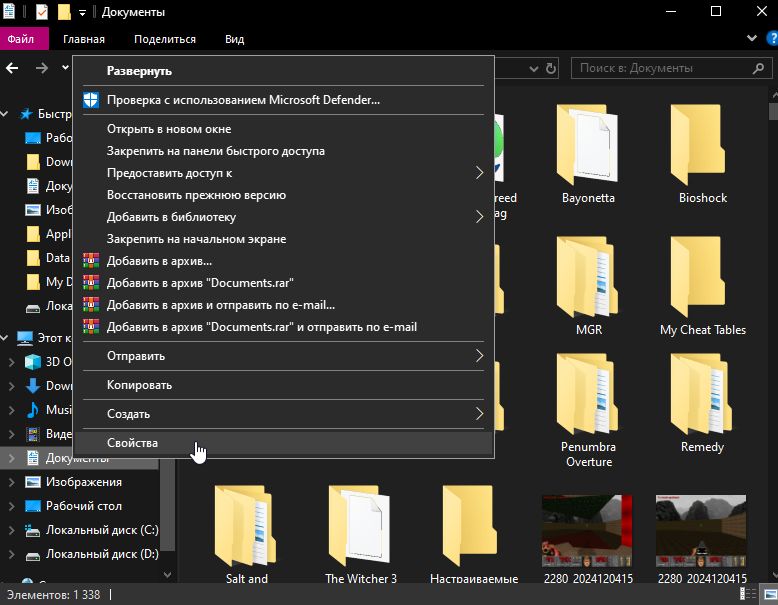Expand Добавить в библиотеку submenu arrow
778x605 pixels.
tap(479, 217)
